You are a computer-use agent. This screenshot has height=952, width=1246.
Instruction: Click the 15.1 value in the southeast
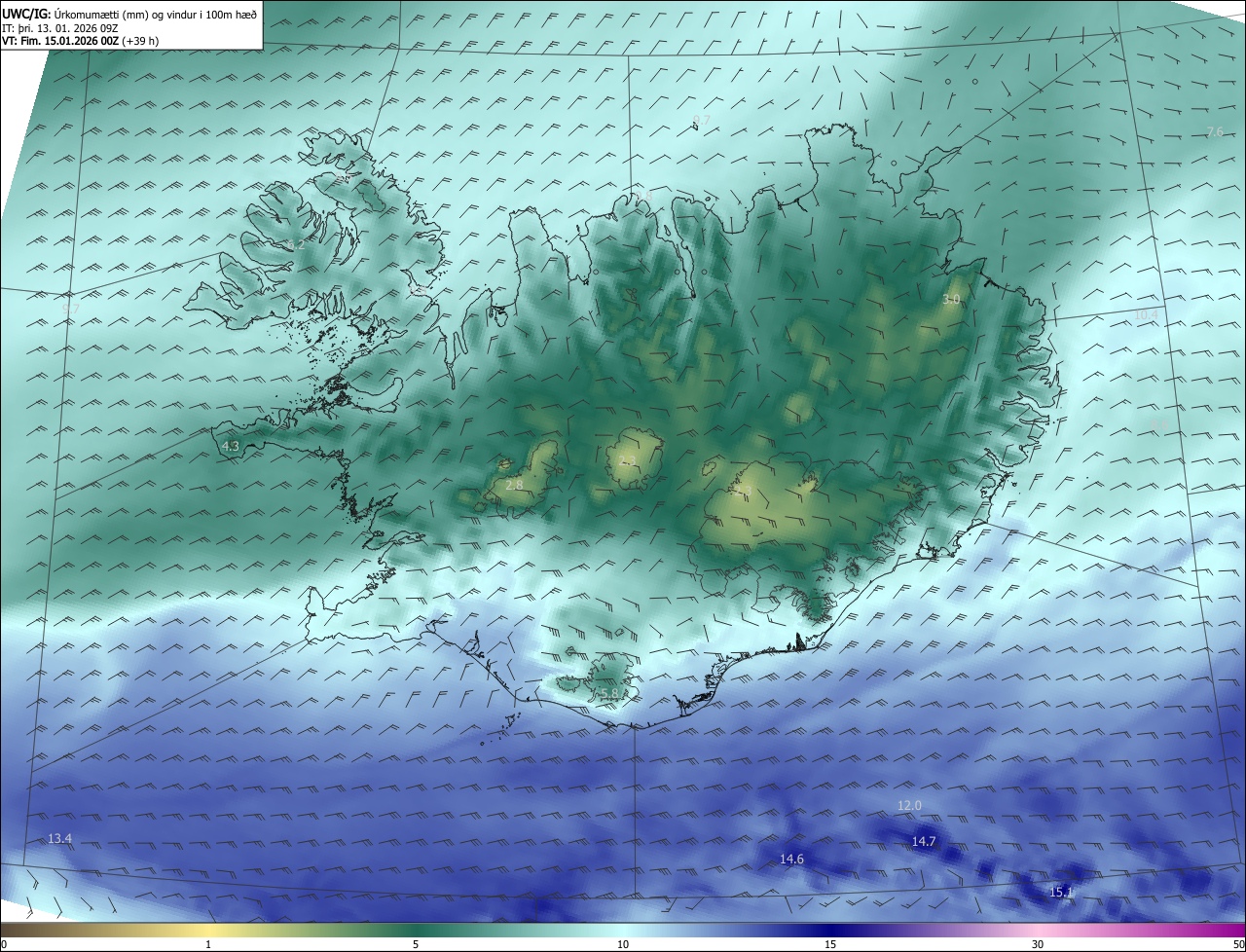(x=1061, y=892)
